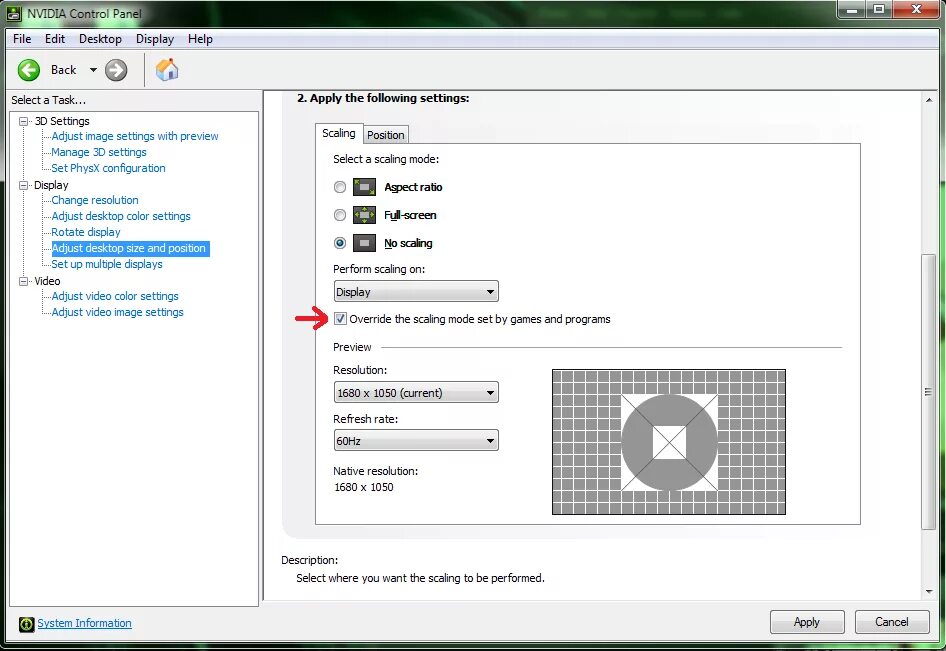Select the No scaling radio button

pos(340,243)
